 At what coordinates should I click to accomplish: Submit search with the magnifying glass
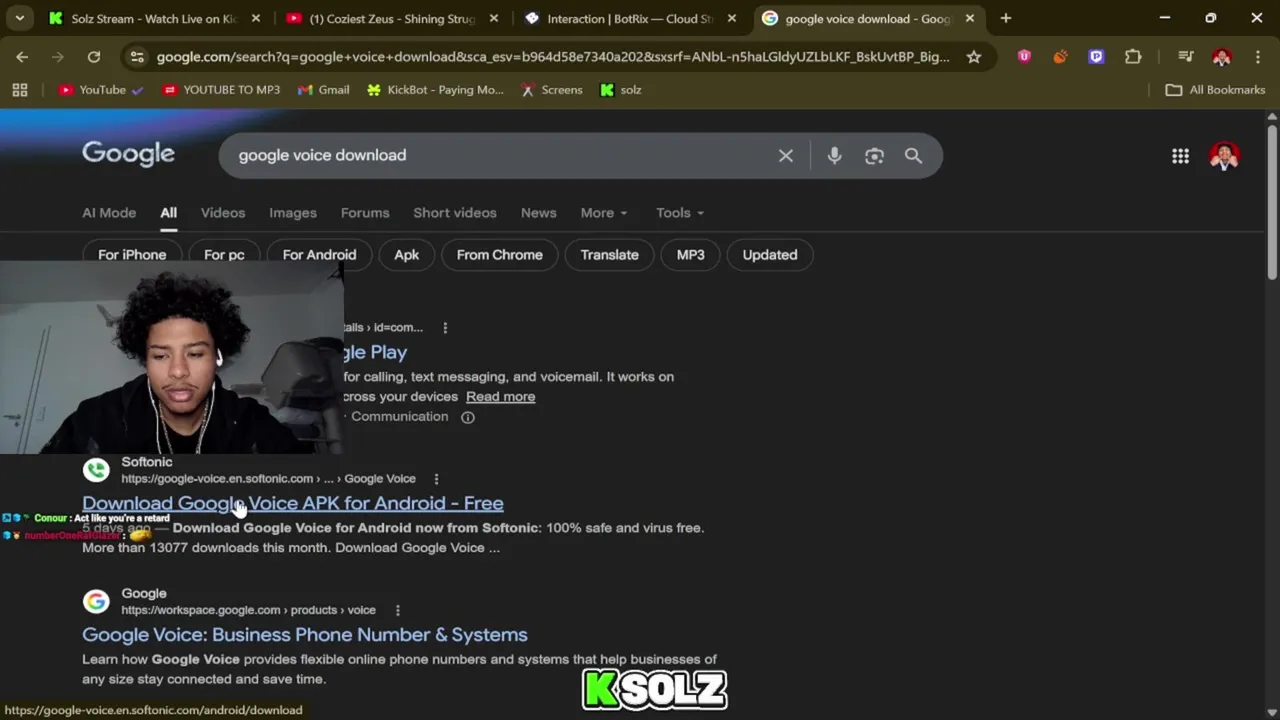pos(913,155)
